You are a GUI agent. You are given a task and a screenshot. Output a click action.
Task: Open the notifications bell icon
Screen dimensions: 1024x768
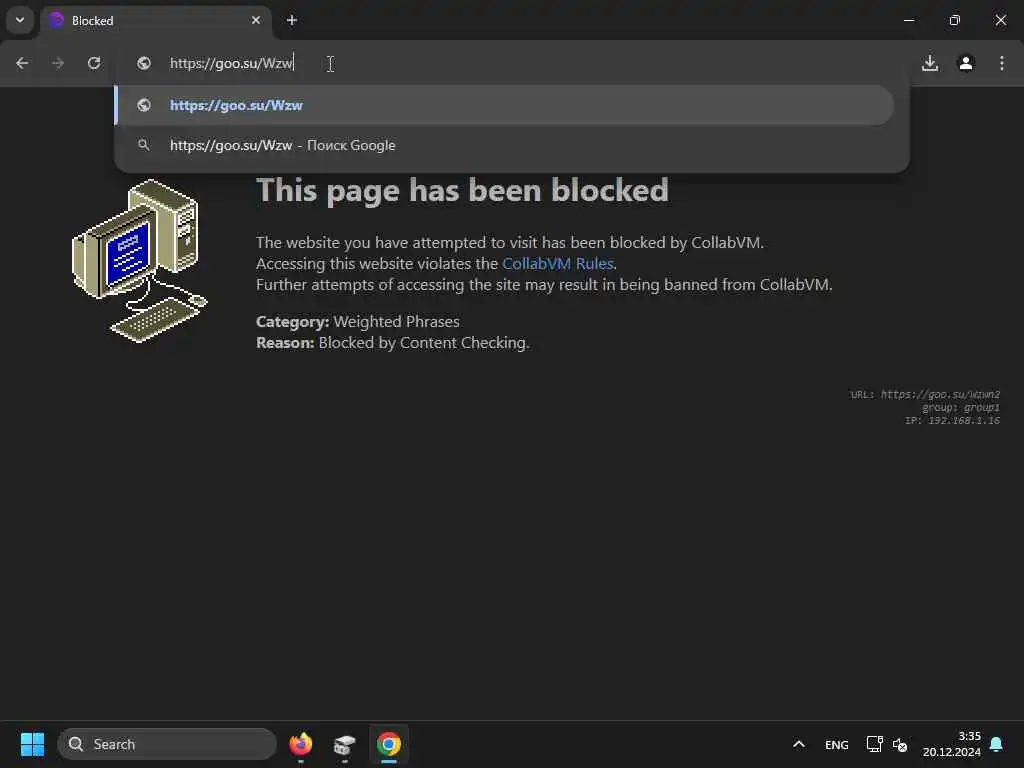click(997, 744)
